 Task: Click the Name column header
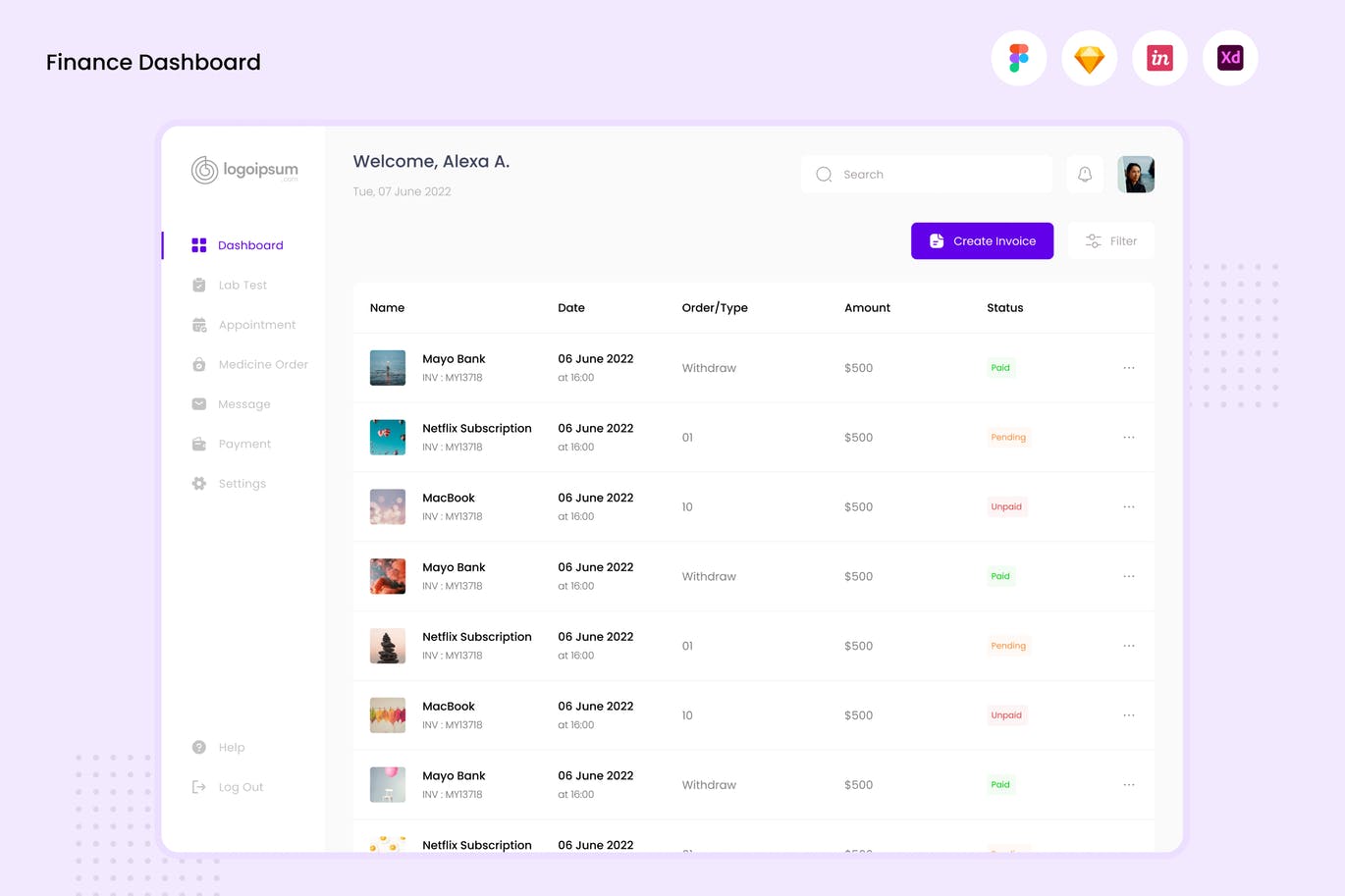coord(387,308)
